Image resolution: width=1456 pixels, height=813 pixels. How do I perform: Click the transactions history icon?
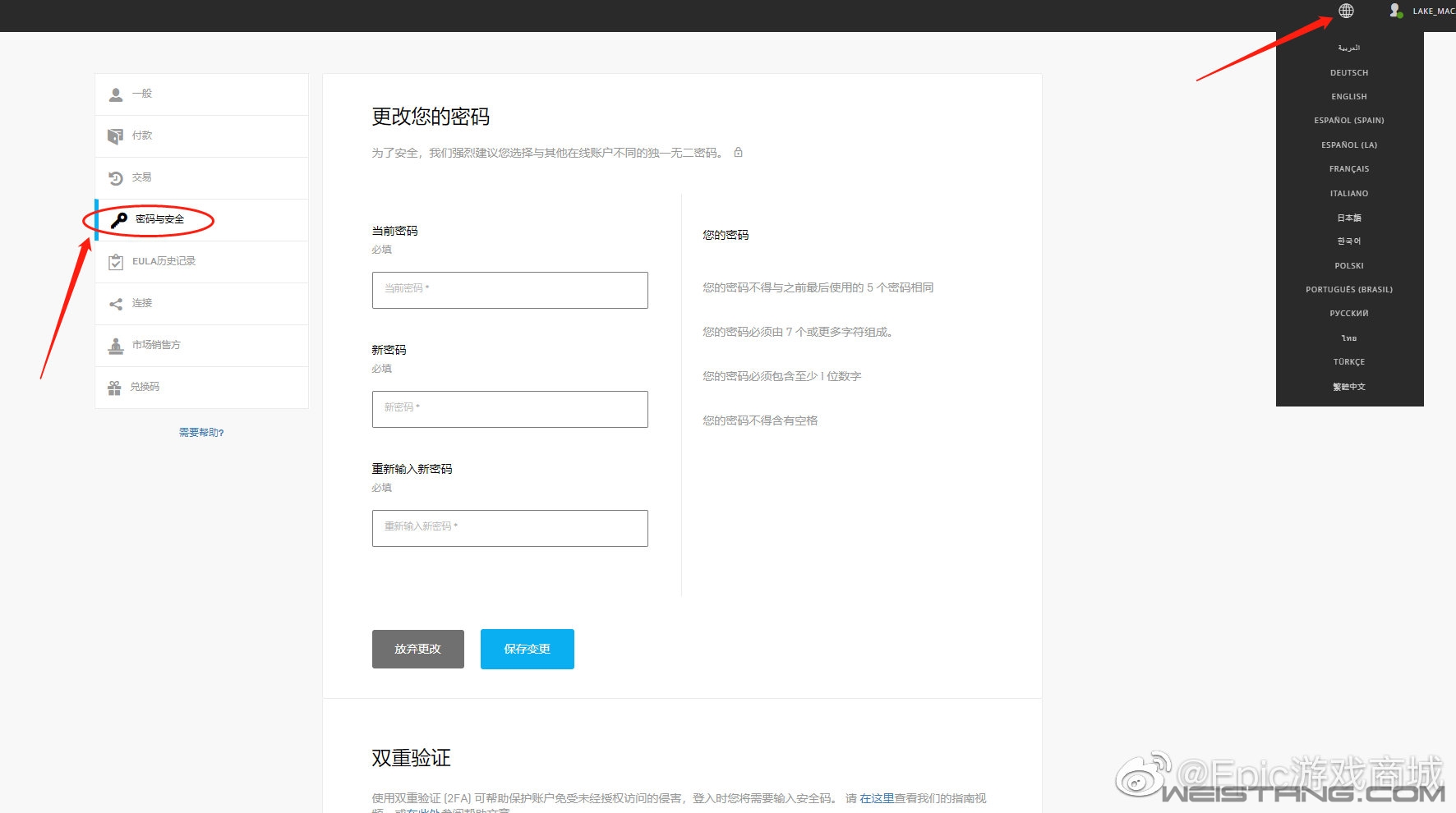[116, 178]
